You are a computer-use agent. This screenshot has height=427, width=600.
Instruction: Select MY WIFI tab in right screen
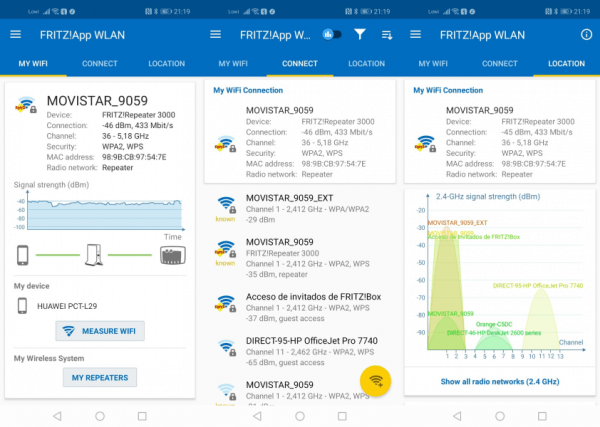433,64
